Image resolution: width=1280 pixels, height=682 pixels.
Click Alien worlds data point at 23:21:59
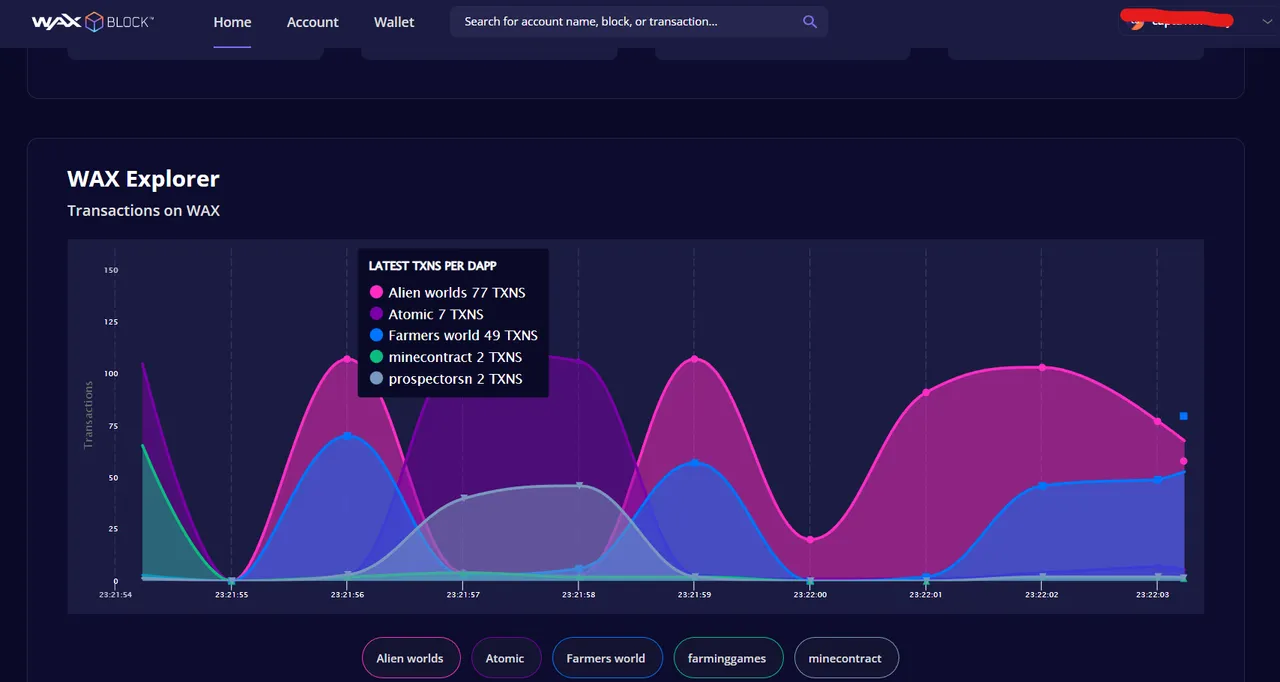[x=695, y=359]
